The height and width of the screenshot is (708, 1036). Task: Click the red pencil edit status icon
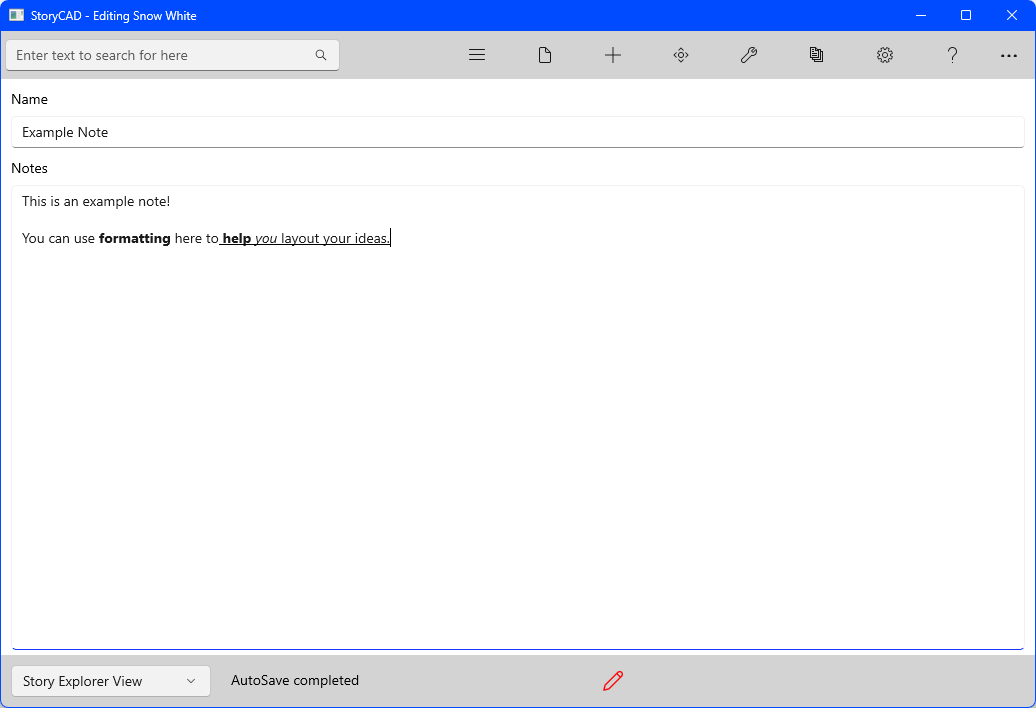pos(613,681)
